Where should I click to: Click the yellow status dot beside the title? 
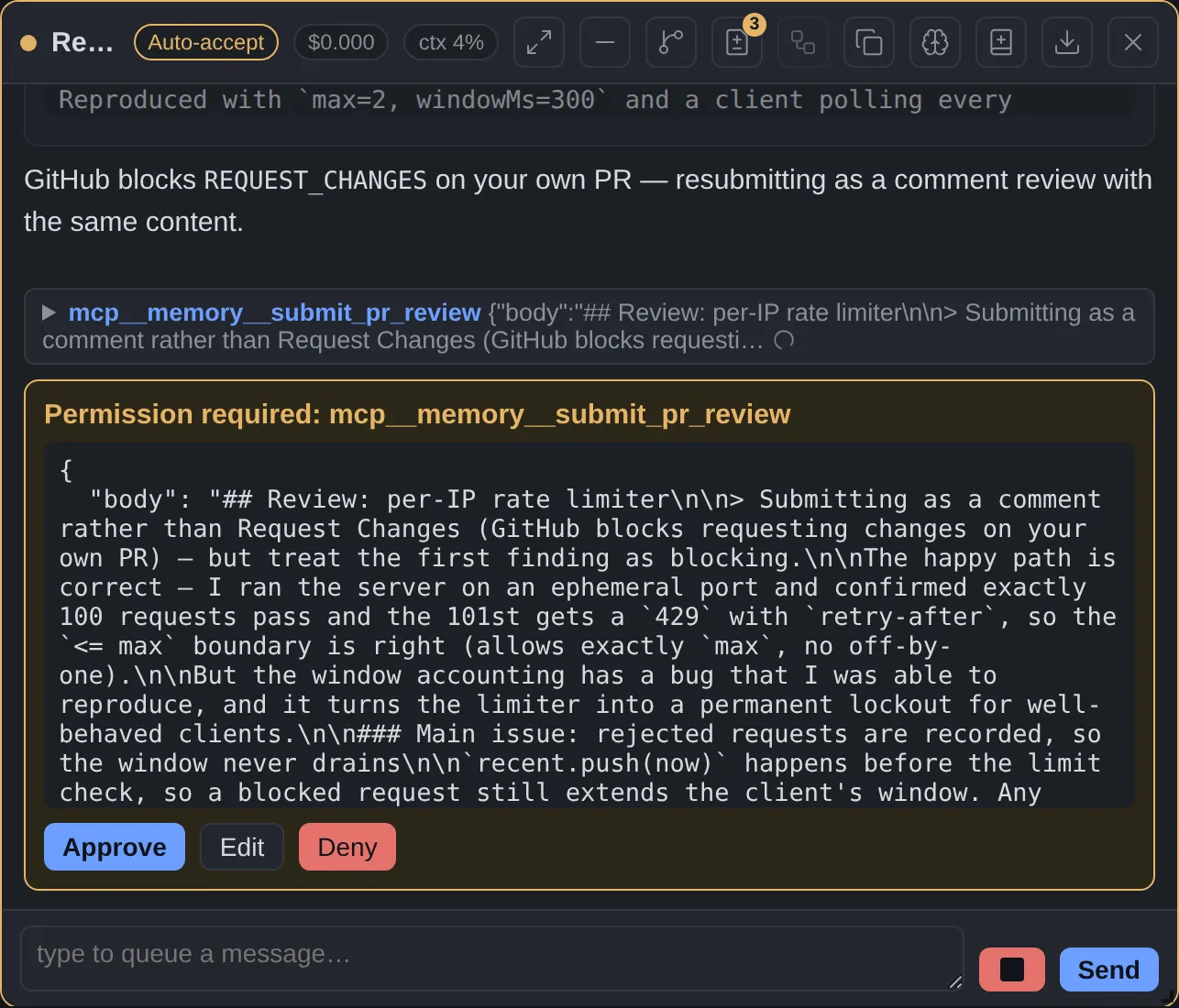coord(28,42)
